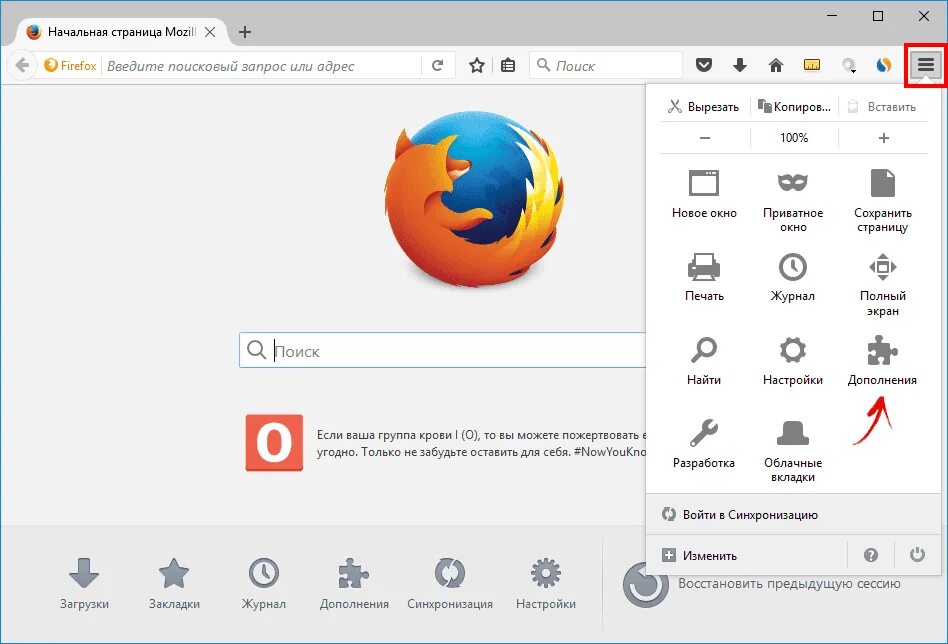Choose Save Page in the menu
This screenshot has width=948, height=644.
[x=882, y=201]
